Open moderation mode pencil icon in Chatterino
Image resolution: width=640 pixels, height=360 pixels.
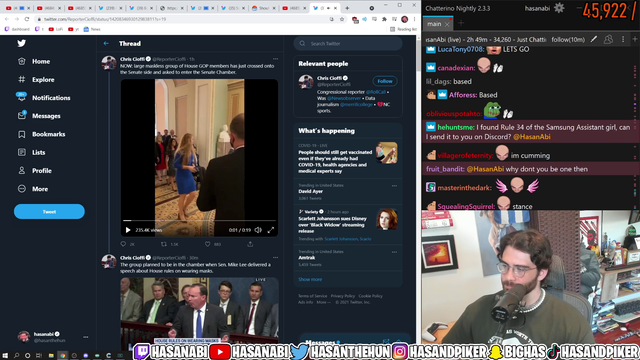coord(594,39)
